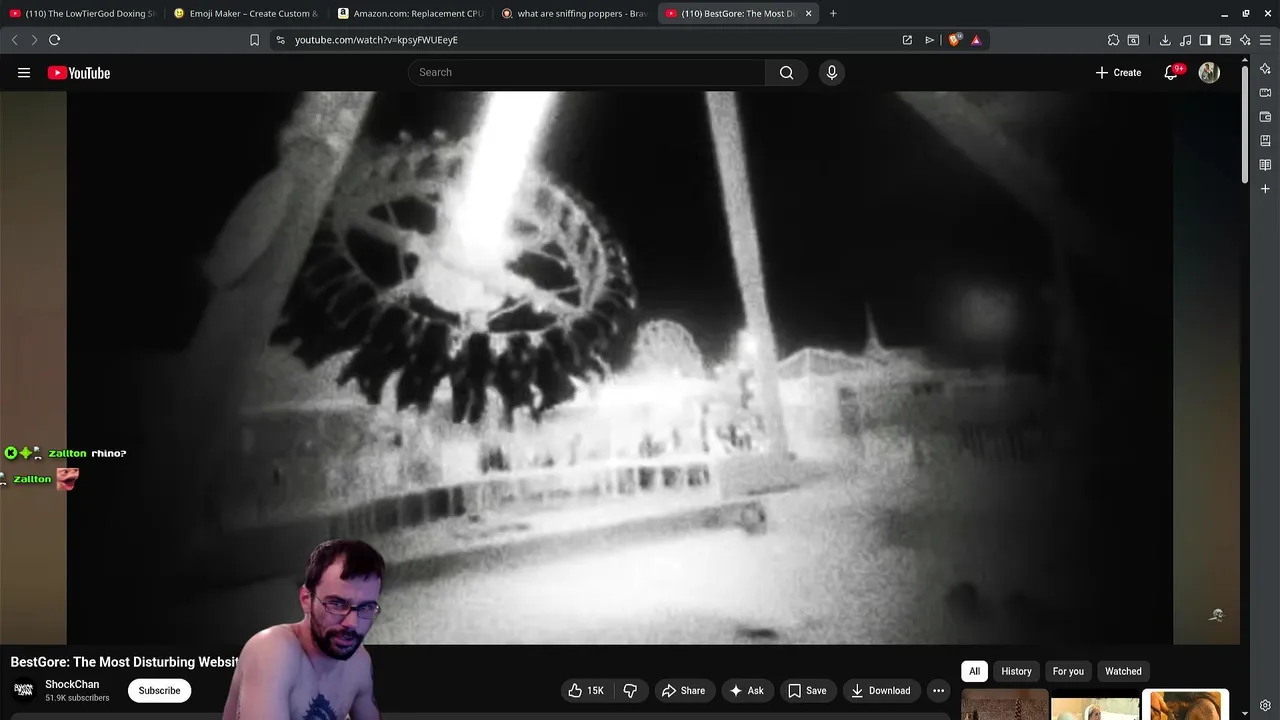The width and height of the screenshot is (1280, 720).
Task: Open the Brave Rewards triangle icon
Action: pos(976,40)
